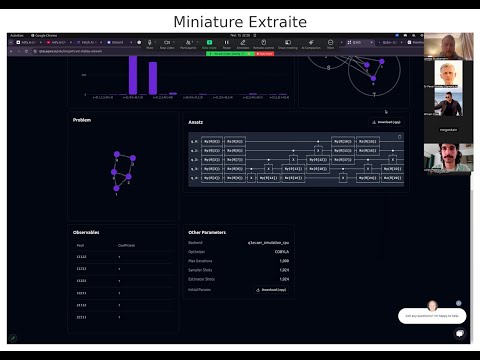Click 'Got any questions?' help chat popup
The width and height of the screenshot is (480, 360).
coord(432,316)
